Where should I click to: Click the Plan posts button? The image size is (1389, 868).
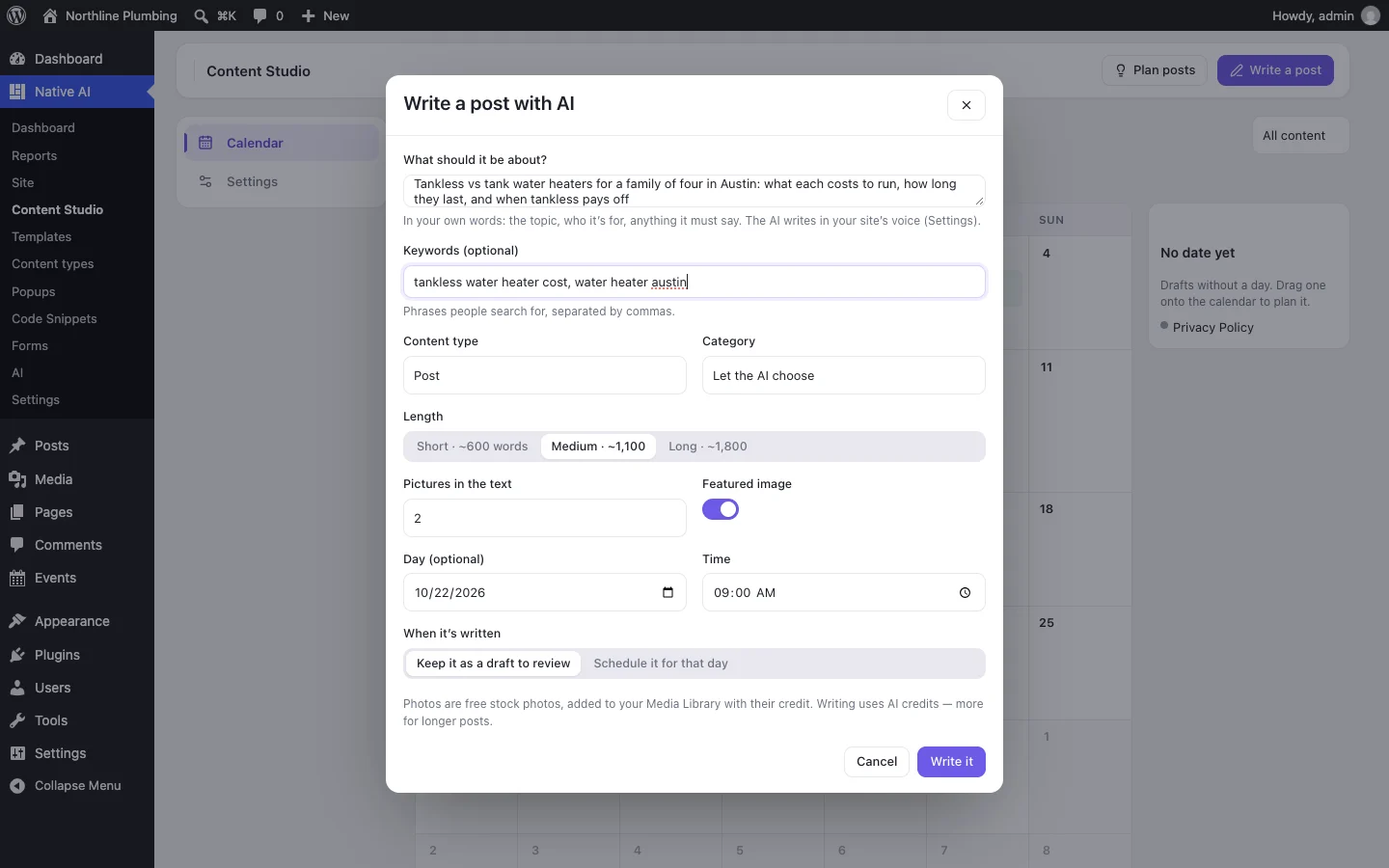click(x=1155, y=70)
